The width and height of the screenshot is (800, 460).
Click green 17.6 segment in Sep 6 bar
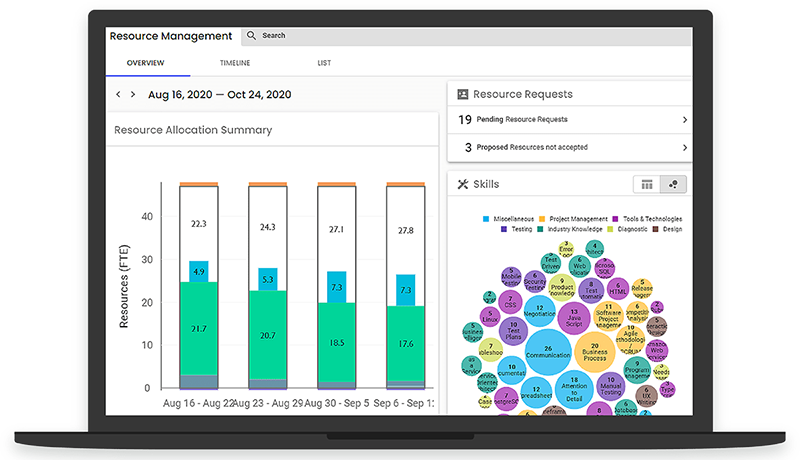406,343
